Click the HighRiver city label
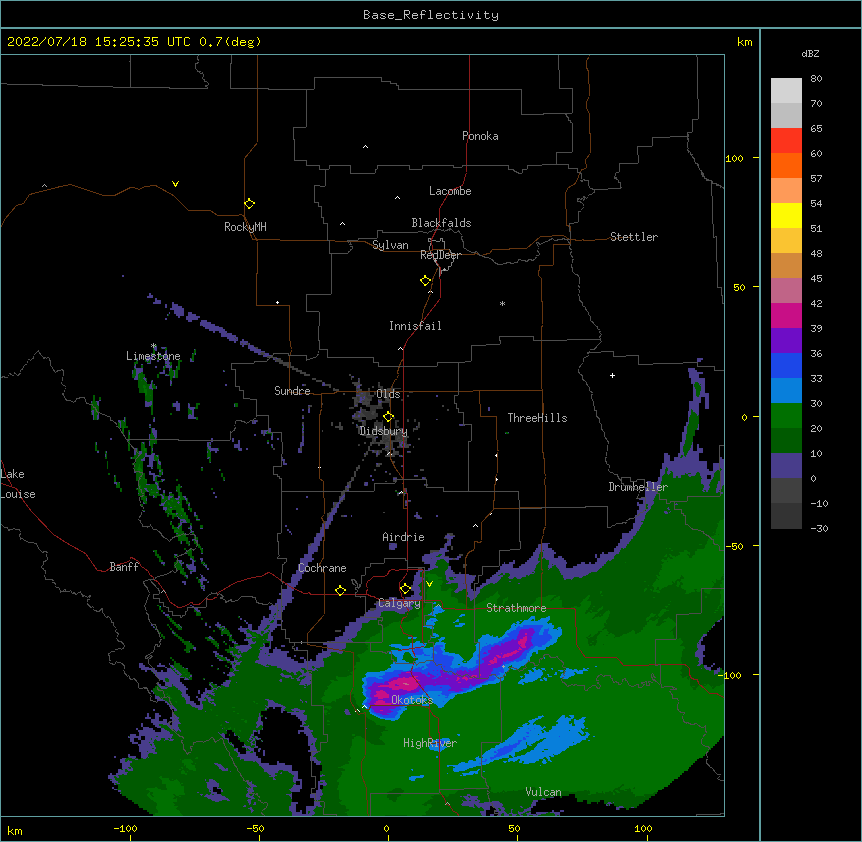Image resolution: width=862 pixels, height=842 pixels. pyautogui.click(x=430, y=743)
